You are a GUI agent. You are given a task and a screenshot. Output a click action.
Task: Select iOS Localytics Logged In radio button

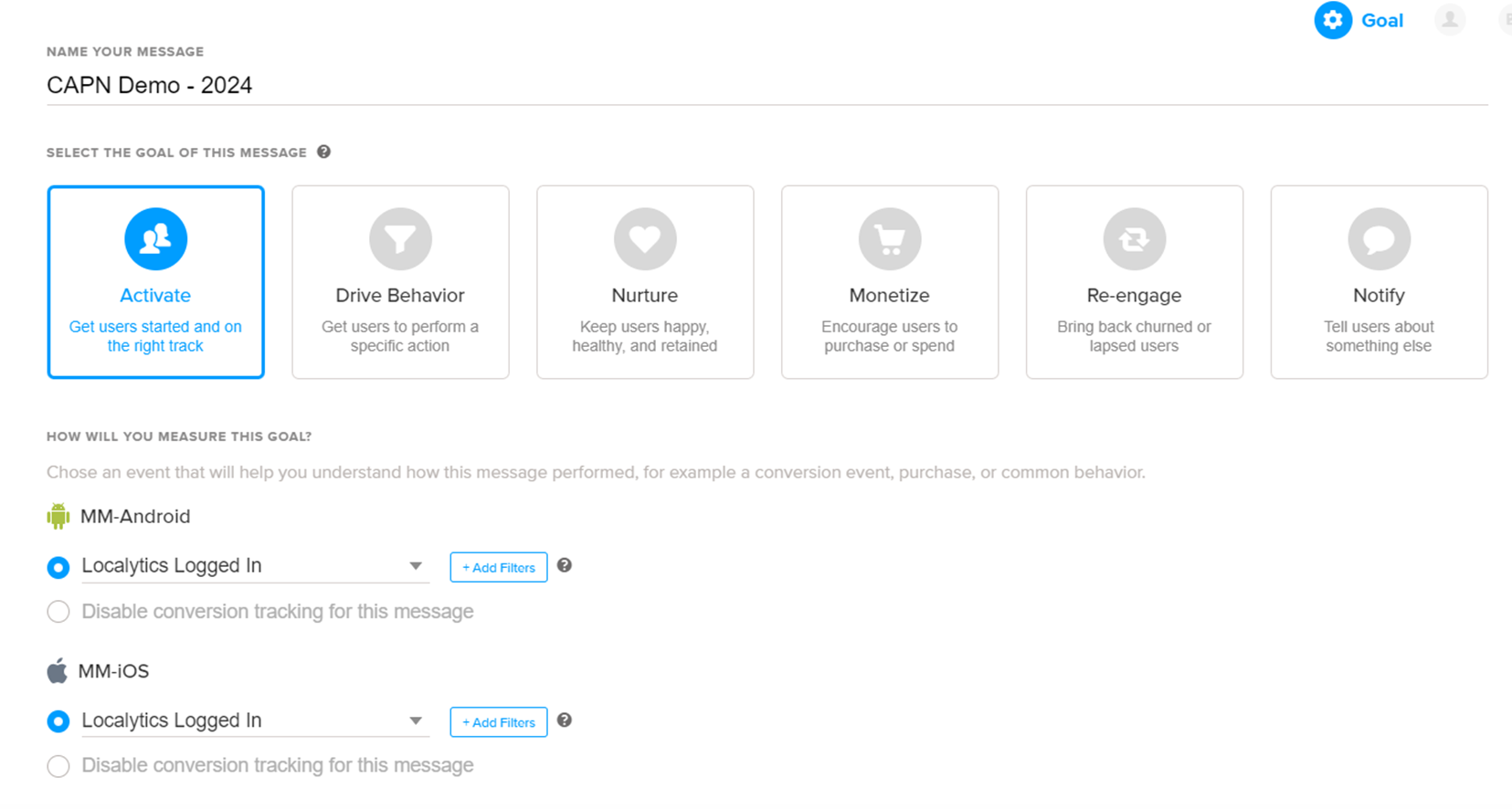click(58, 721)
